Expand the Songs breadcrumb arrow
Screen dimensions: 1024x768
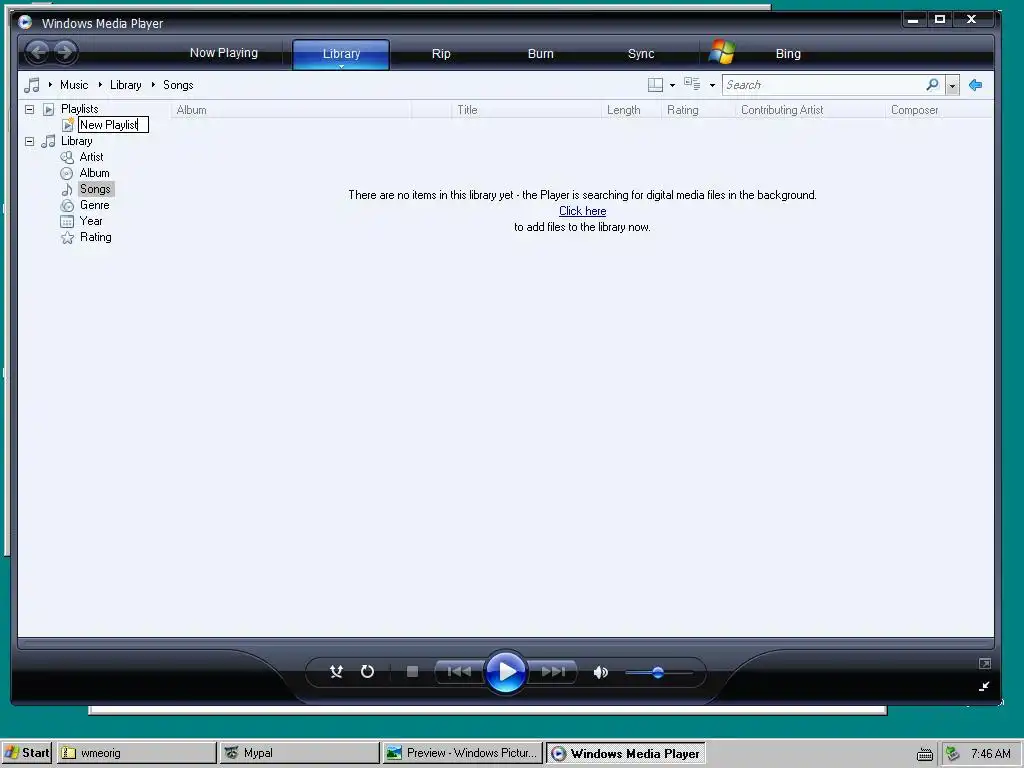(x=153, y=85)
